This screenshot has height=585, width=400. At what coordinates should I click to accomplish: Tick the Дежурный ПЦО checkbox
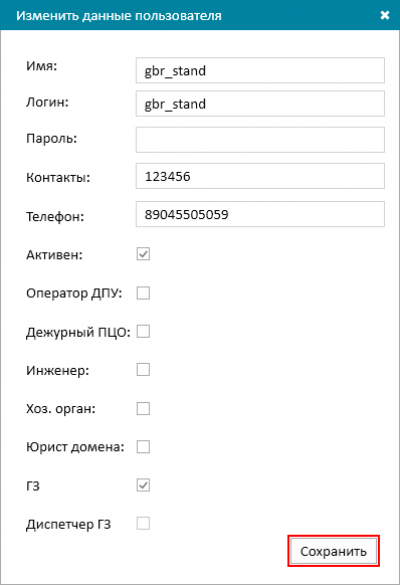143,331
